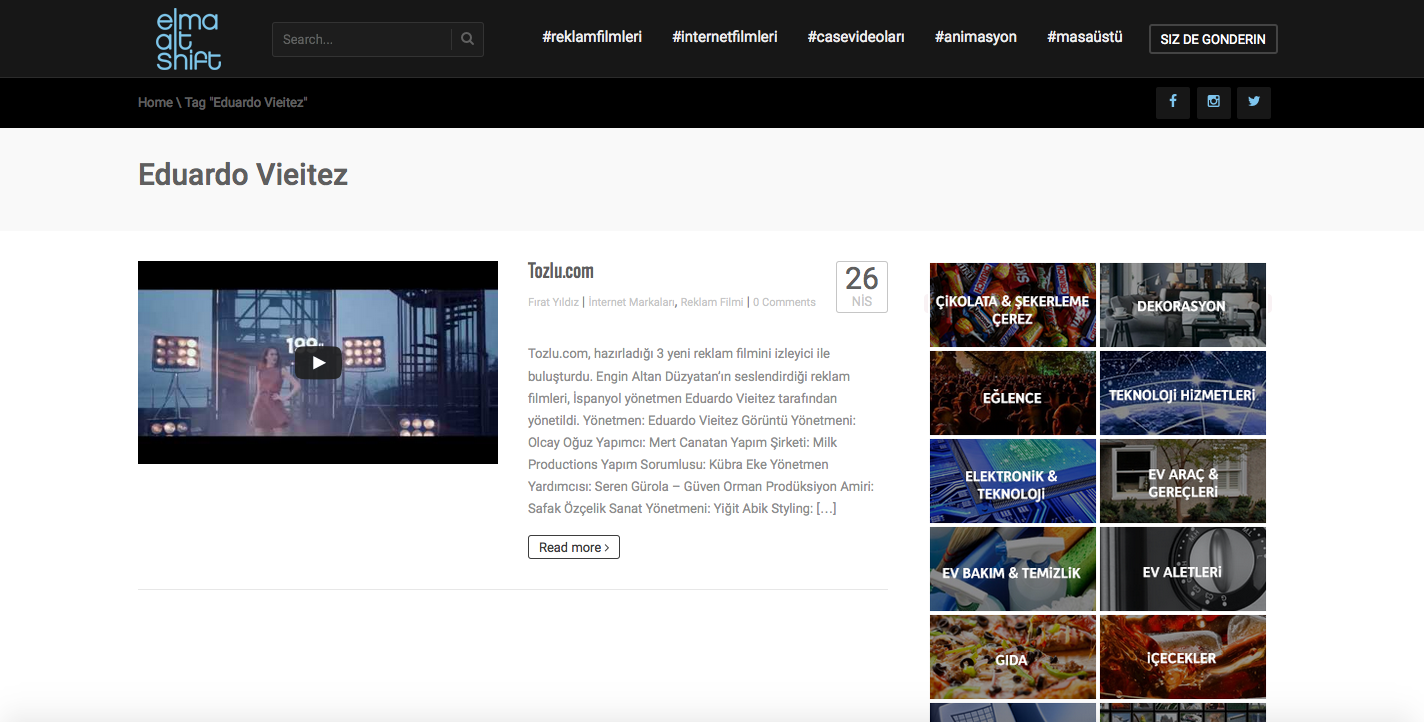
Task: Open the #masaüstü menu item
Action: coord(1085,37)
